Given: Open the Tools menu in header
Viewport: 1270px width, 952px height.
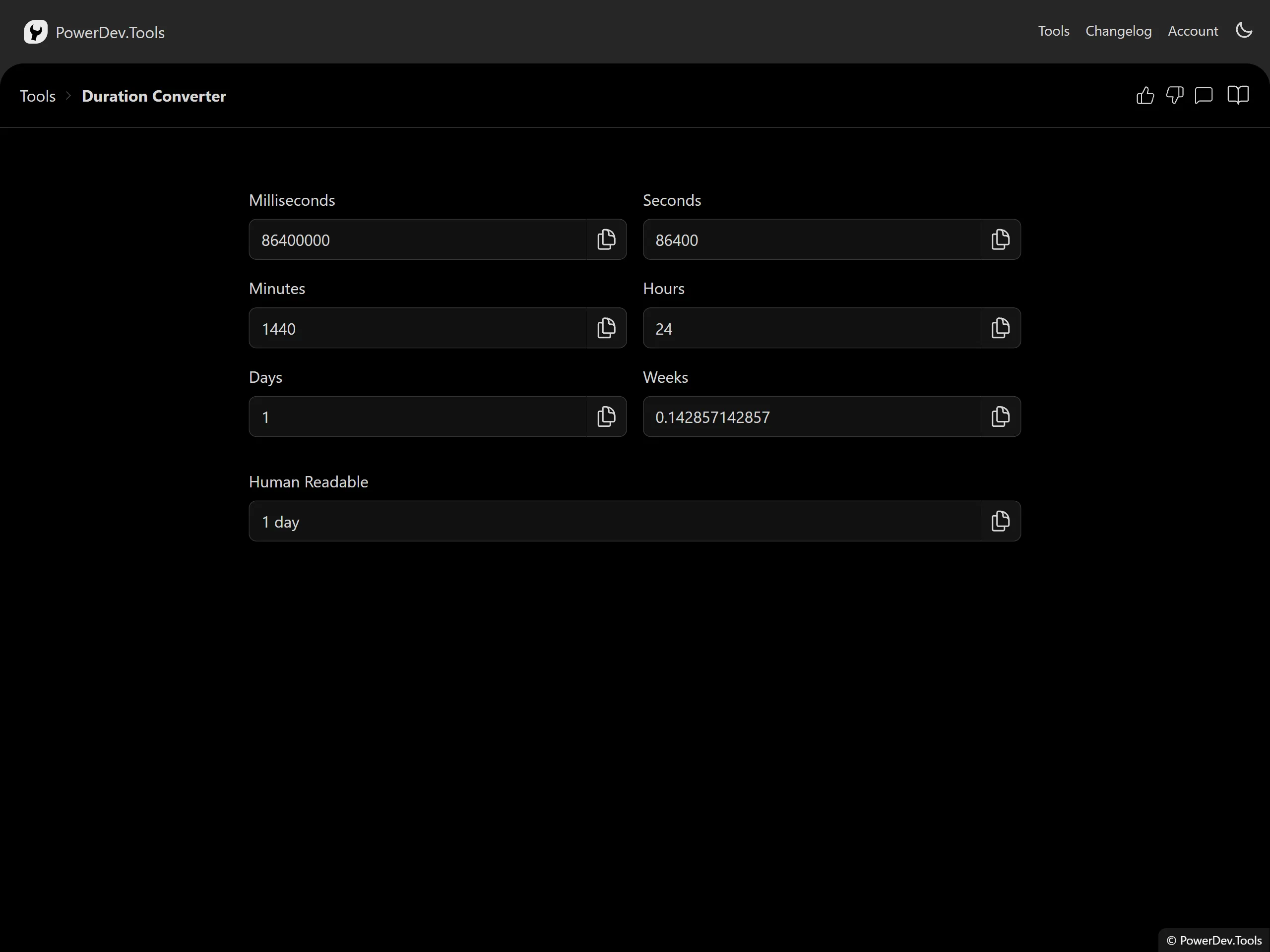Looking at the screenshot, I should pos(1054,31).
